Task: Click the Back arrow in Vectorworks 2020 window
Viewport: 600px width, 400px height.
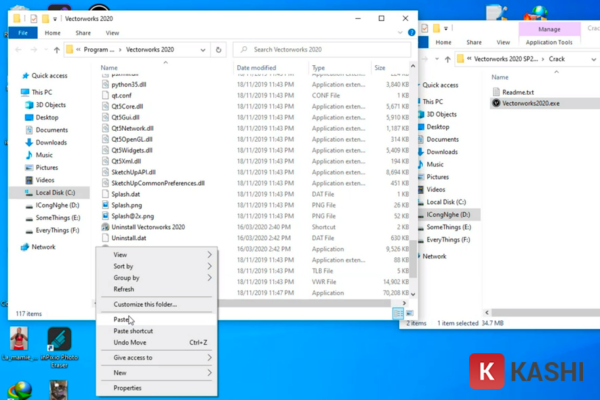Action: (18, 49)
